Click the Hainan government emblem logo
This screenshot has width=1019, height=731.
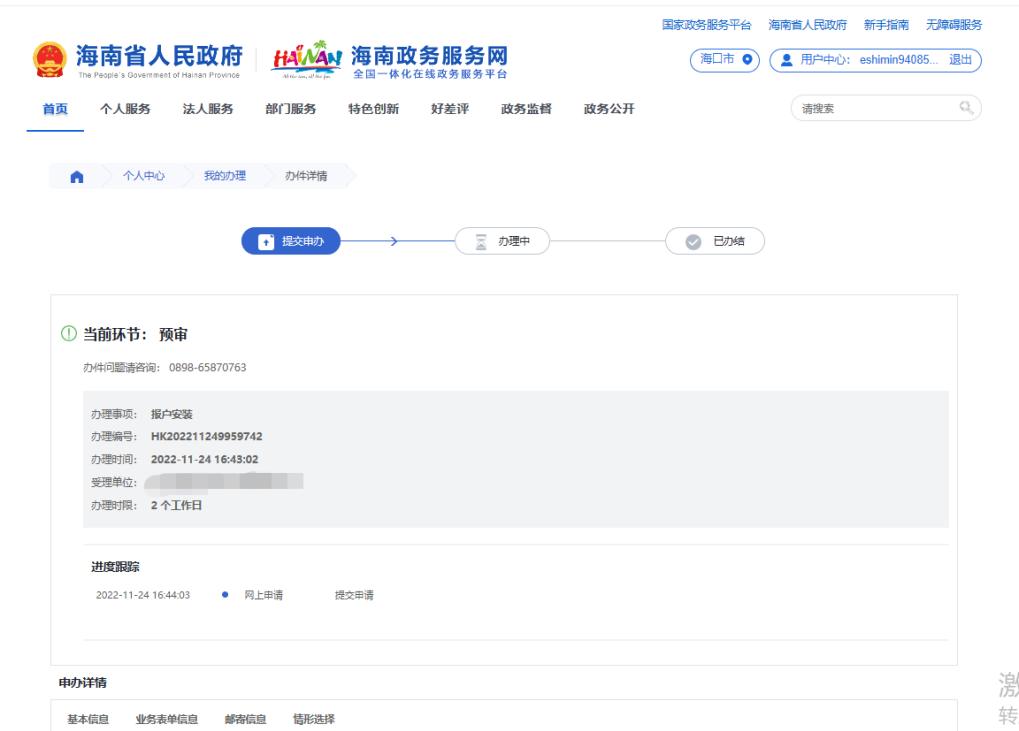pos(48,60)
